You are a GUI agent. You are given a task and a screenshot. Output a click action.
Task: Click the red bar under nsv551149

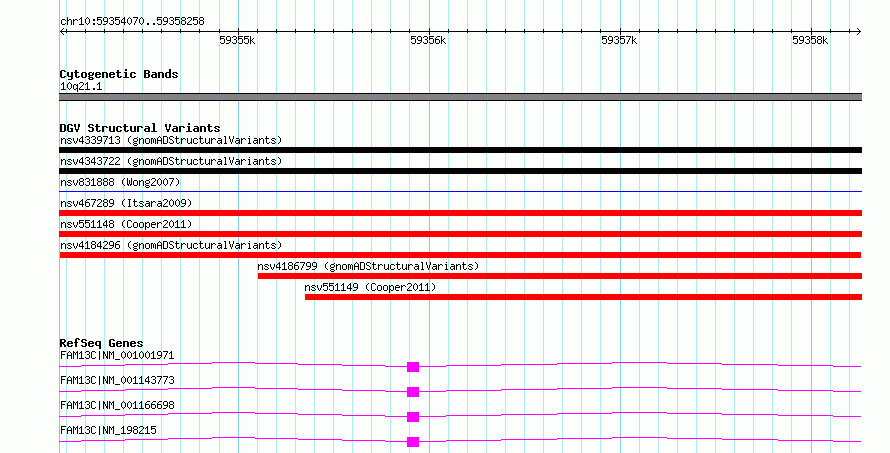[x=583, y=297]
